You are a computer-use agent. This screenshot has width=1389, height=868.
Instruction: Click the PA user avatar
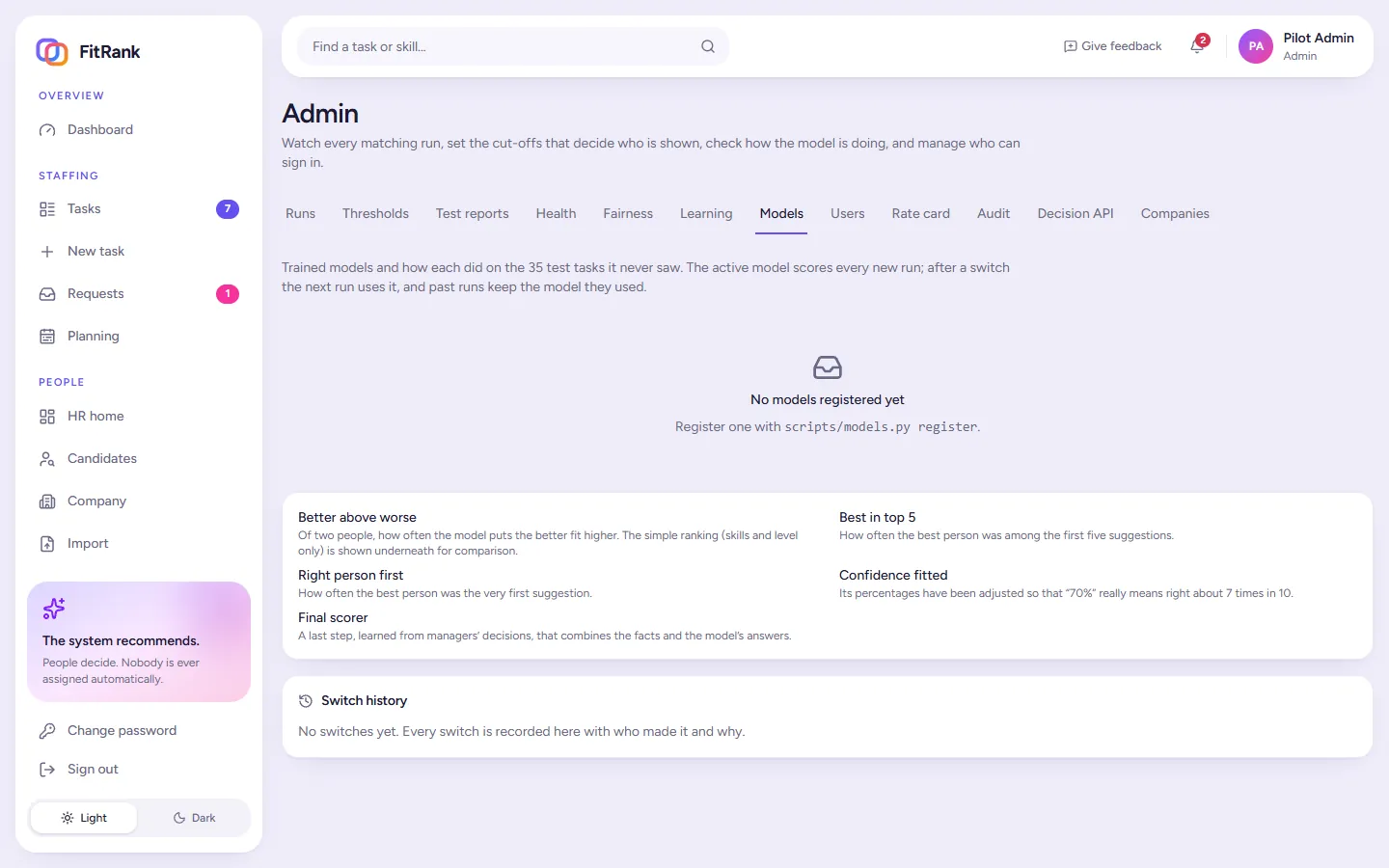[x=1256, y=46]
